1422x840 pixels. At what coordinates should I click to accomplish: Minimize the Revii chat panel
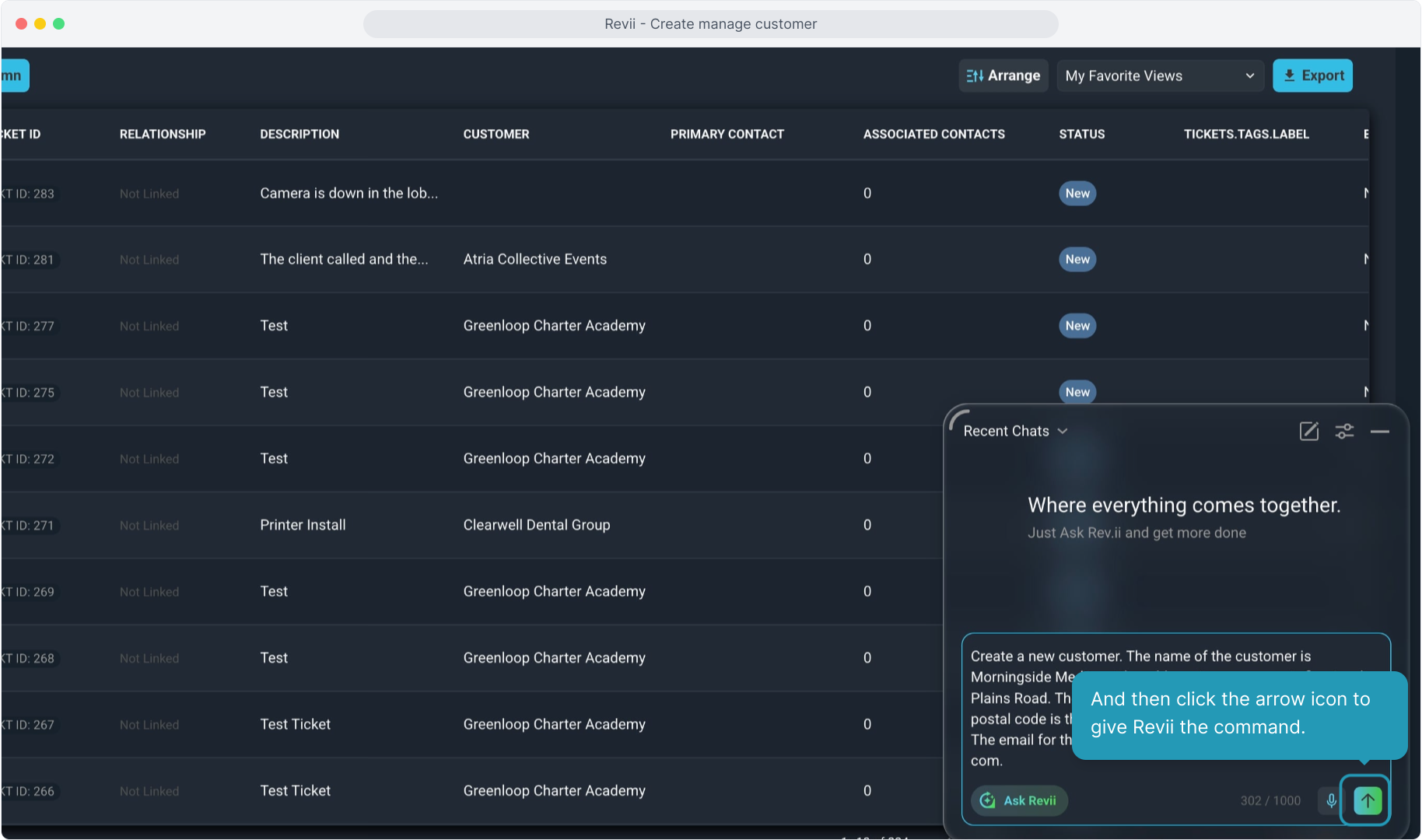(x=1380, y=431)
